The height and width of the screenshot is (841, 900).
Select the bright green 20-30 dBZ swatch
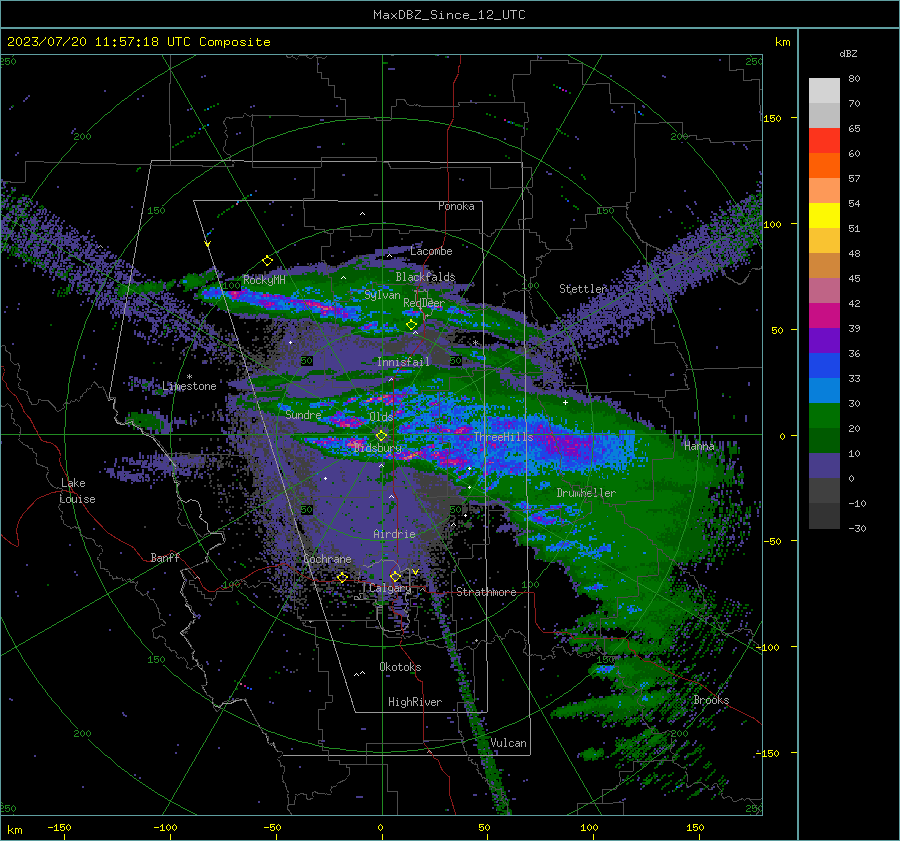coord(824,415)
